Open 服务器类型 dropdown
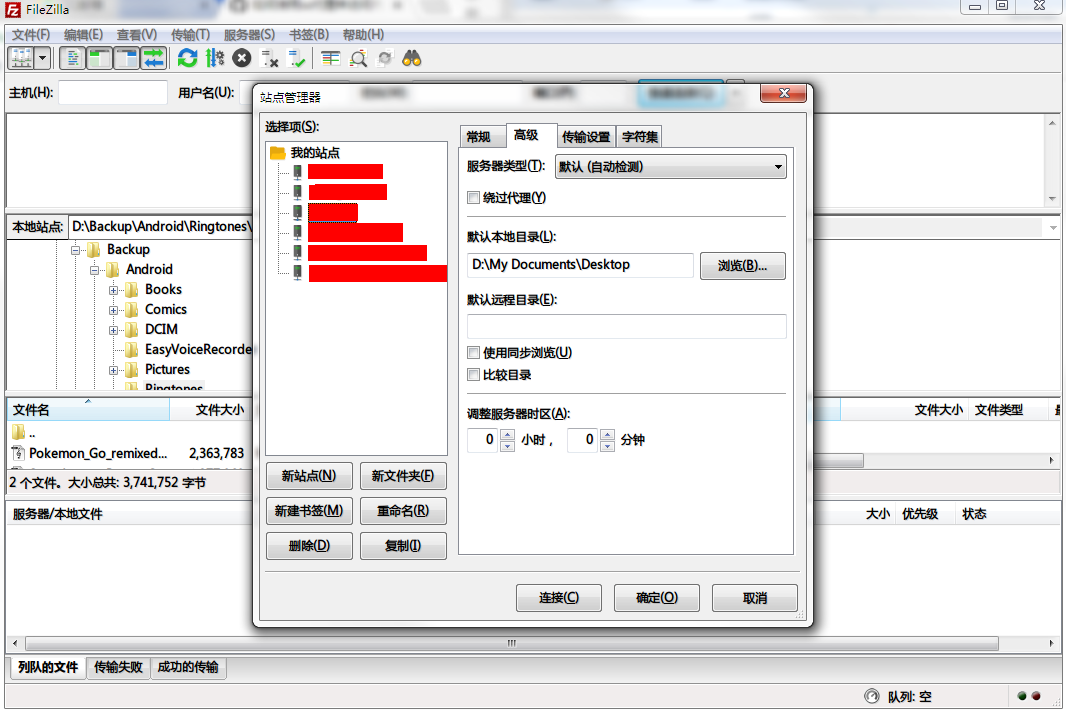The image size is (1066, 710). click(x=670, y=167)
